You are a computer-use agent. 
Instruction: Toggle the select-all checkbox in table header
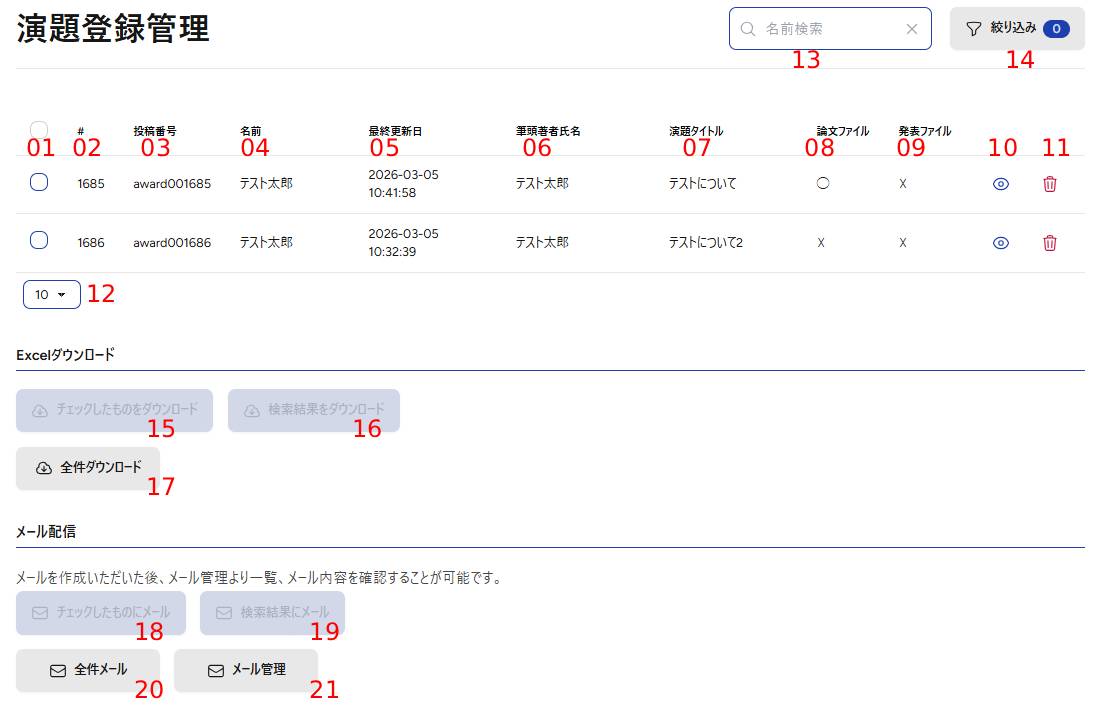(x=39, y=130)
